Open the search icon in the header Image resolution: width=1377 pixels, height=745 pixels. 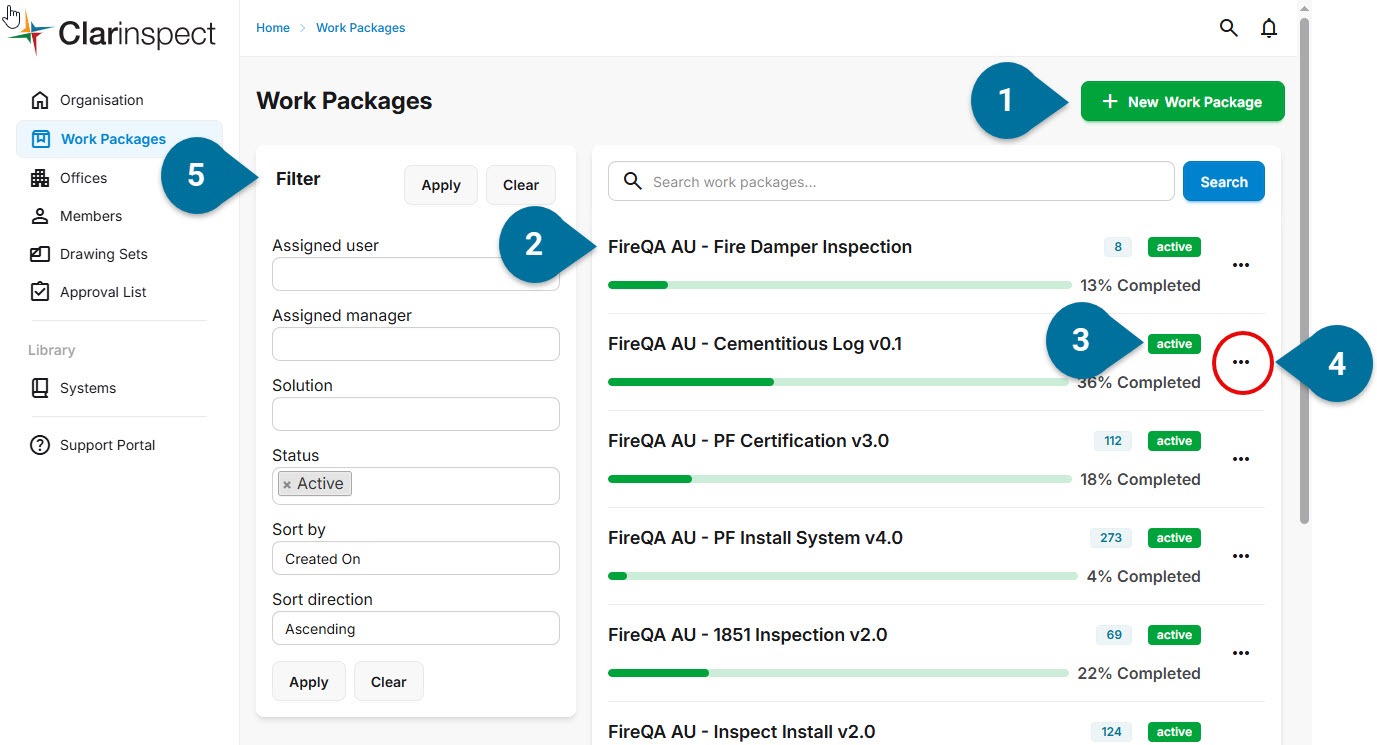pyautogui.click(x=1229, y=28)
